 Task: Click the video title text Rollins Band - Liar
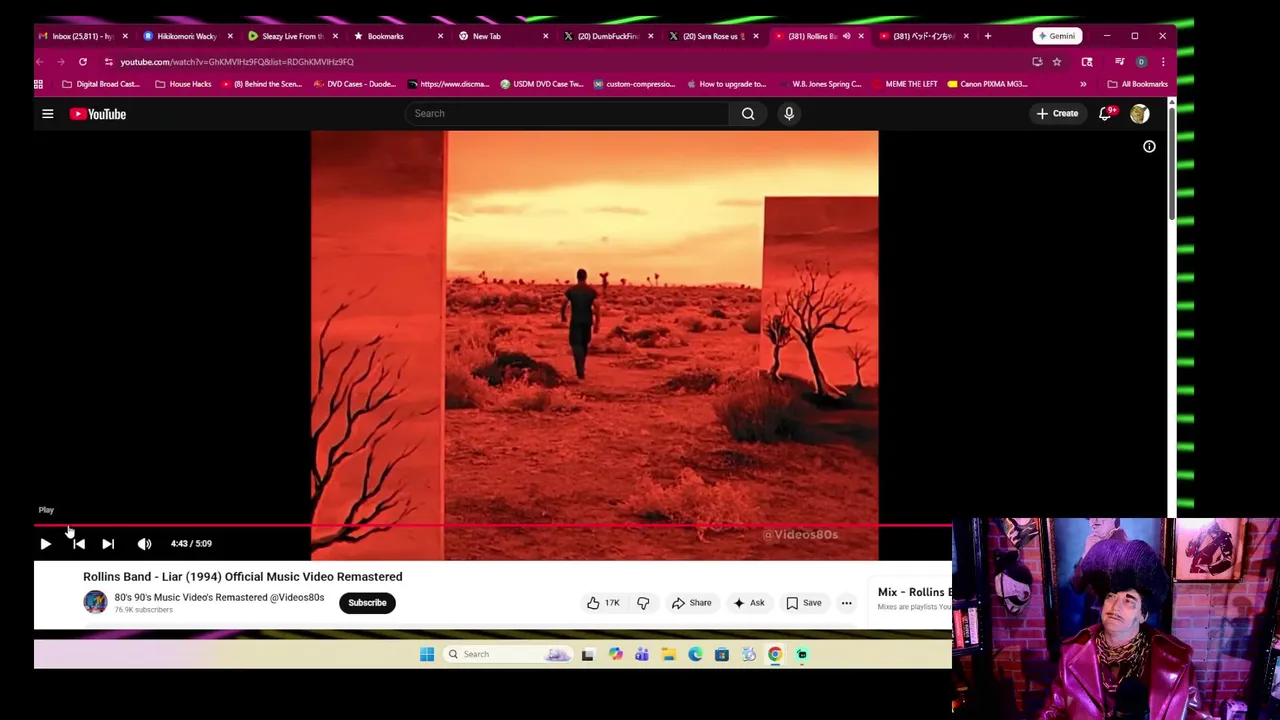pos(243,577)
